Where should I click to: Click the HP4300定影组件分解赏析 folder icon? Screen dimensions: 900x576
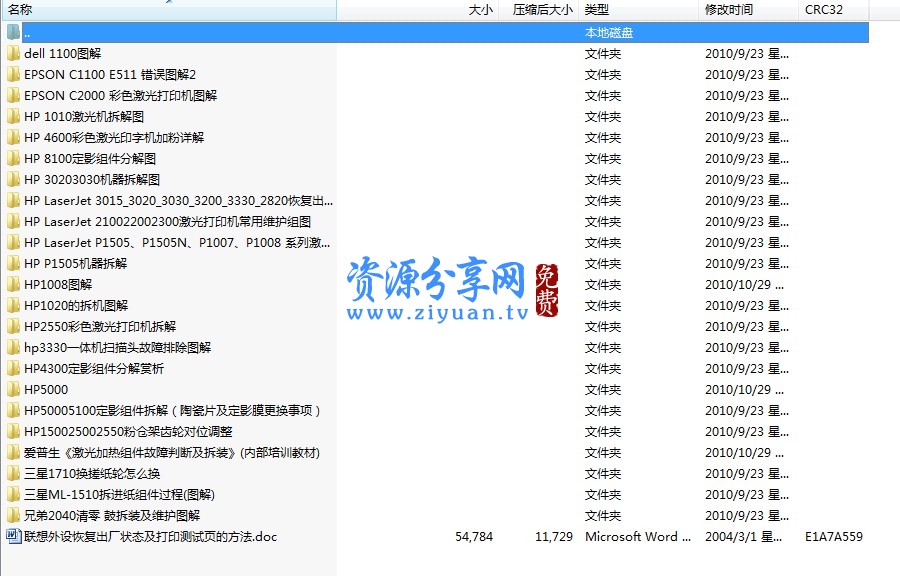click(x=13, y=368)
